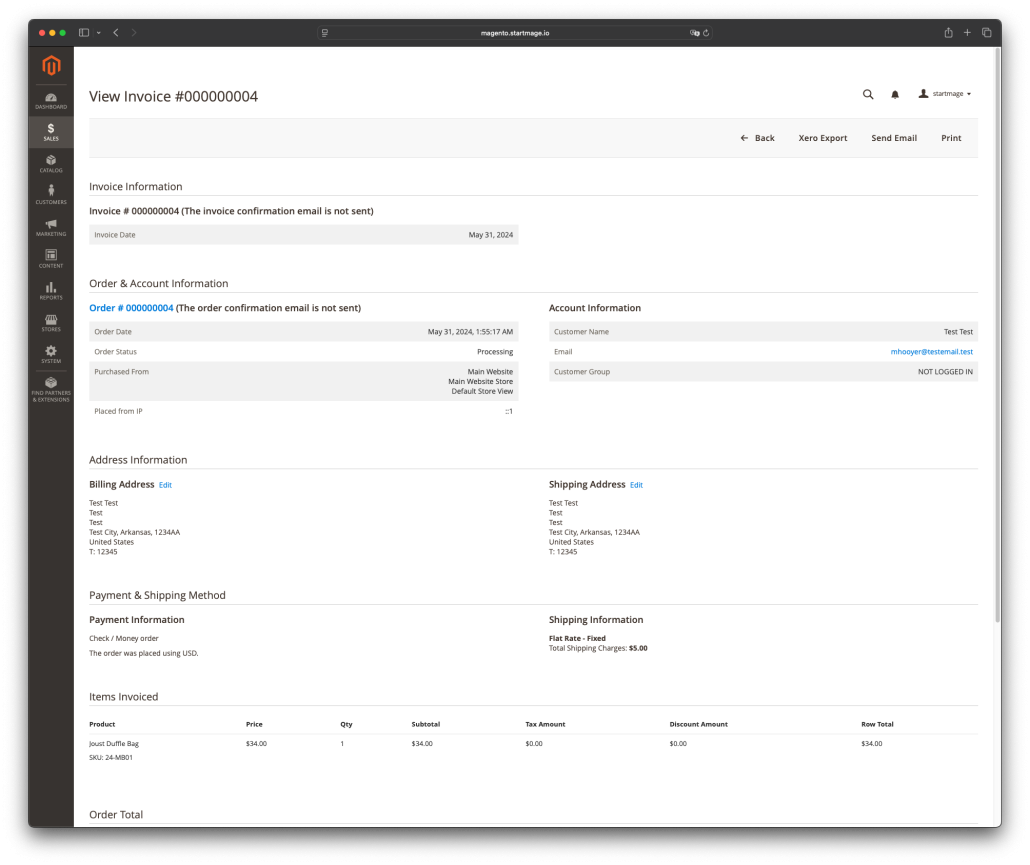Open the notifications bell
Image resolution: width=1030 pixels, height=865 pixels.
(x=895, y=95)
